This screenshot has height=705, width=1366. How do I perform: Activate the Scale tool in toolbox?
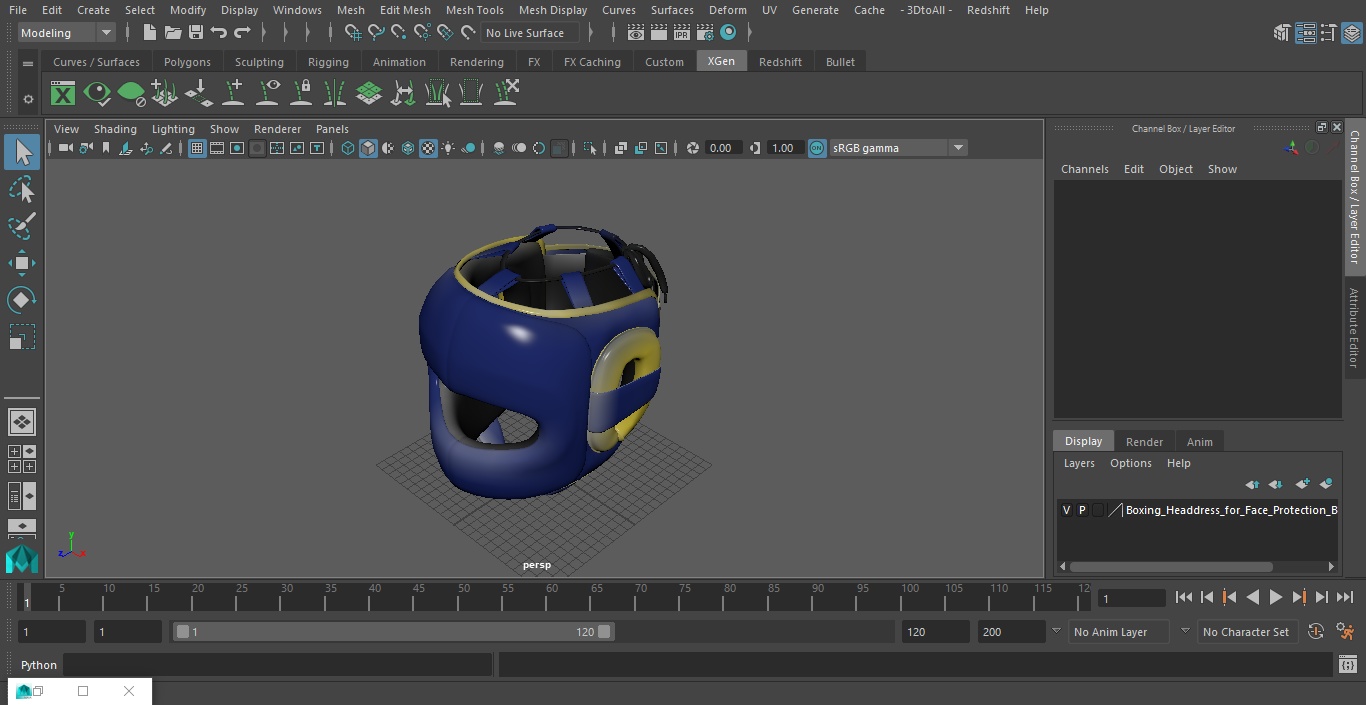tap(22, 337)
